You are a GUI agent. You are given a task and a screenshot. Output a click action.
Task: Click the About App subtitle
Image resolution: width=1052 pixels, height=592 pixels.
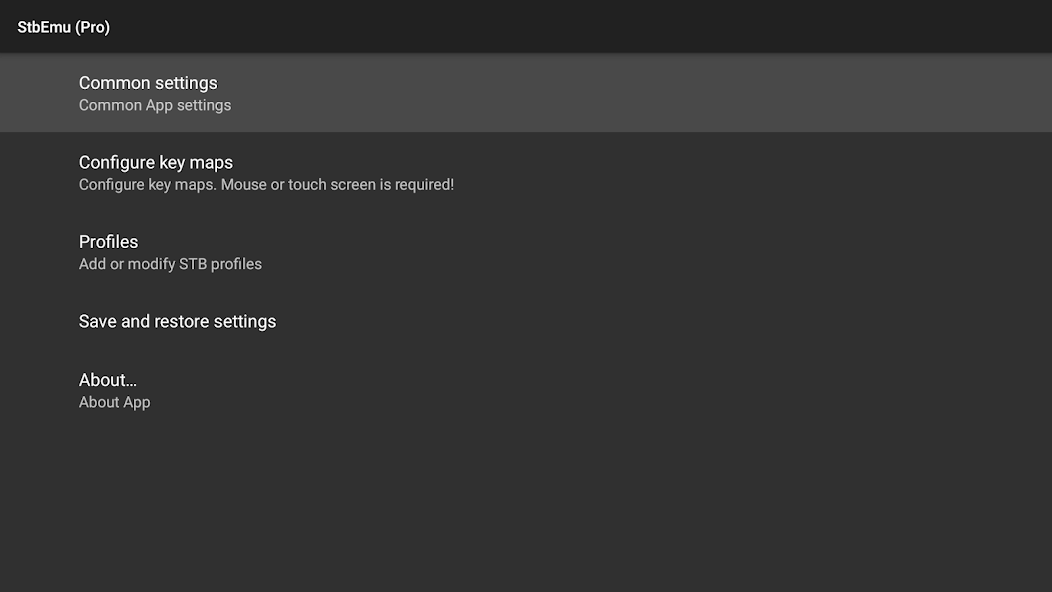point(114,402)
